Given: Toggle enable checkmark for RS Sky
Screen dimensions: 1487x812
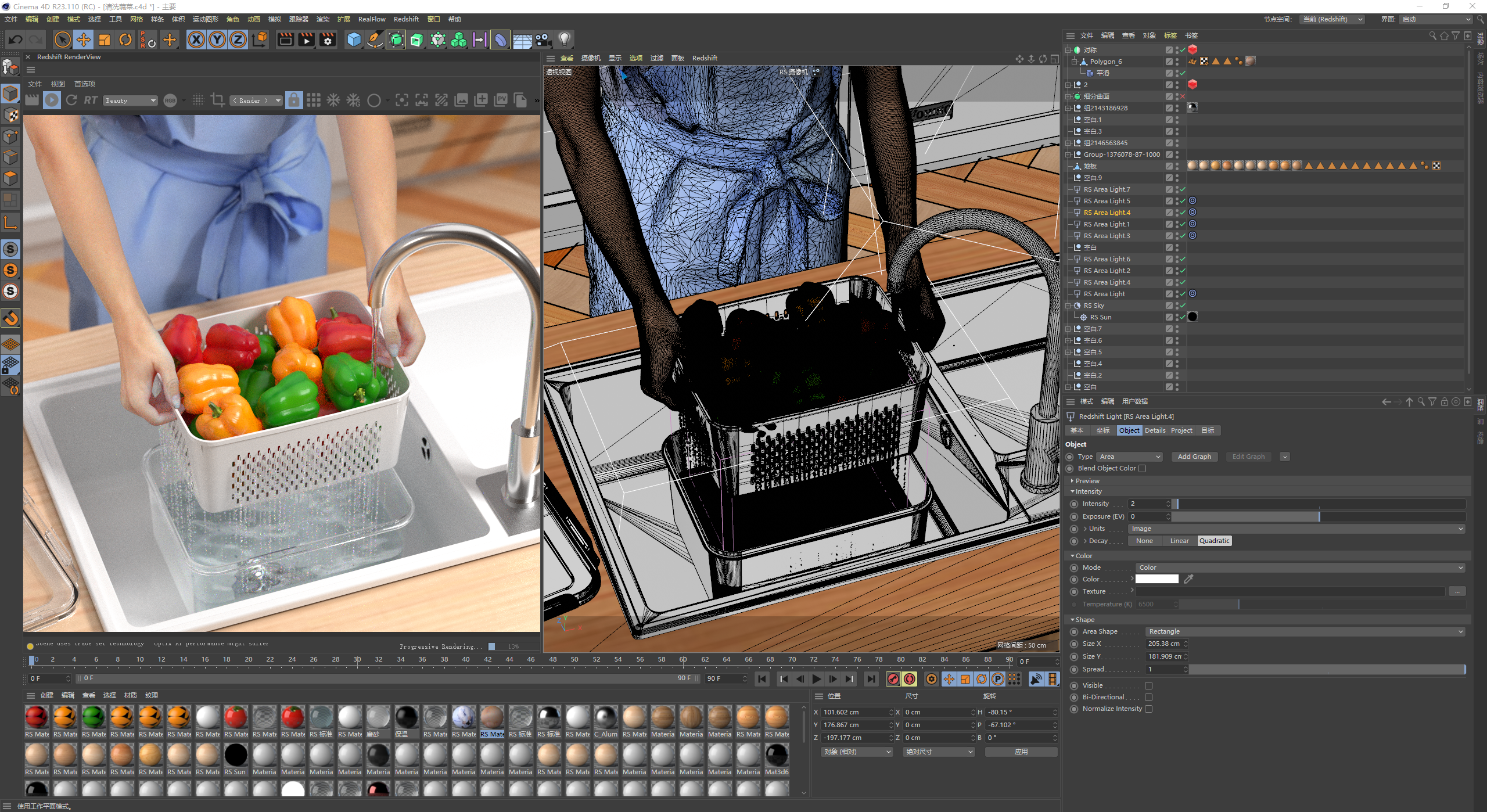Looking at the screenshot, I should [1183, 306].
